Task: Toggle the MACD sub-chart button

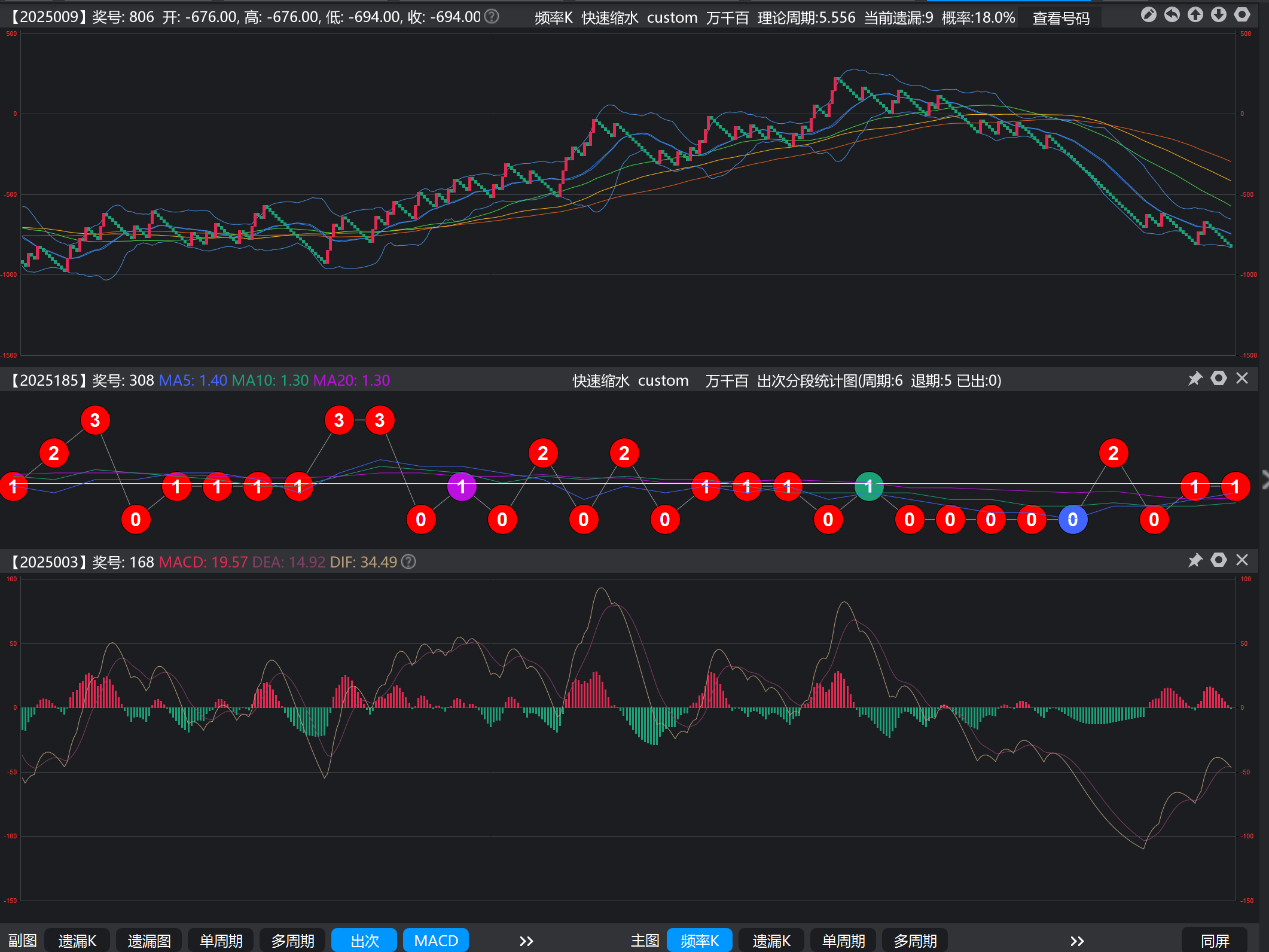Action: tap(436, 941)
